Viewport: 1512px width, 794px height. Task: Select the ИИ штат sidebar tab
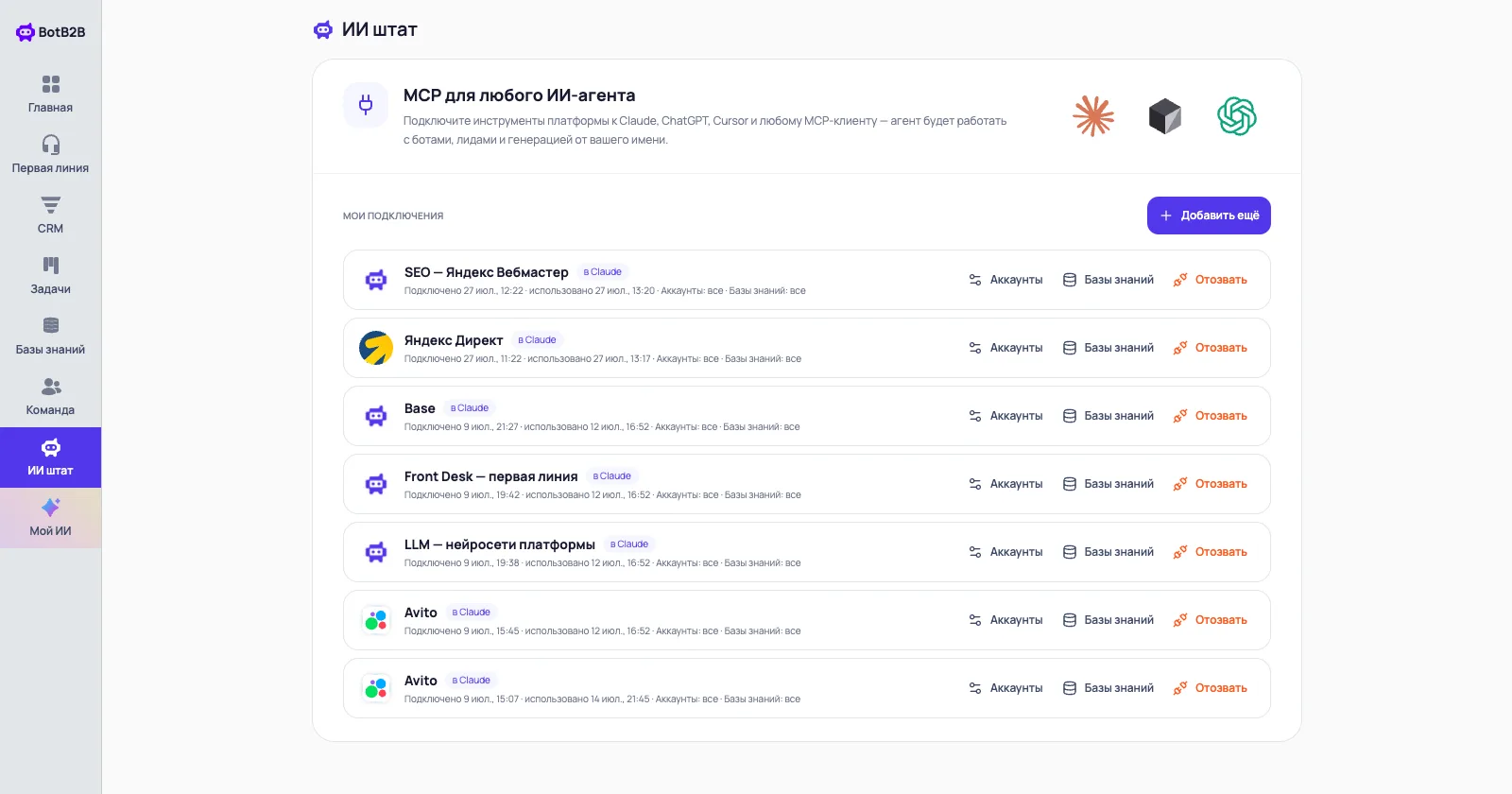click(50, 457)
